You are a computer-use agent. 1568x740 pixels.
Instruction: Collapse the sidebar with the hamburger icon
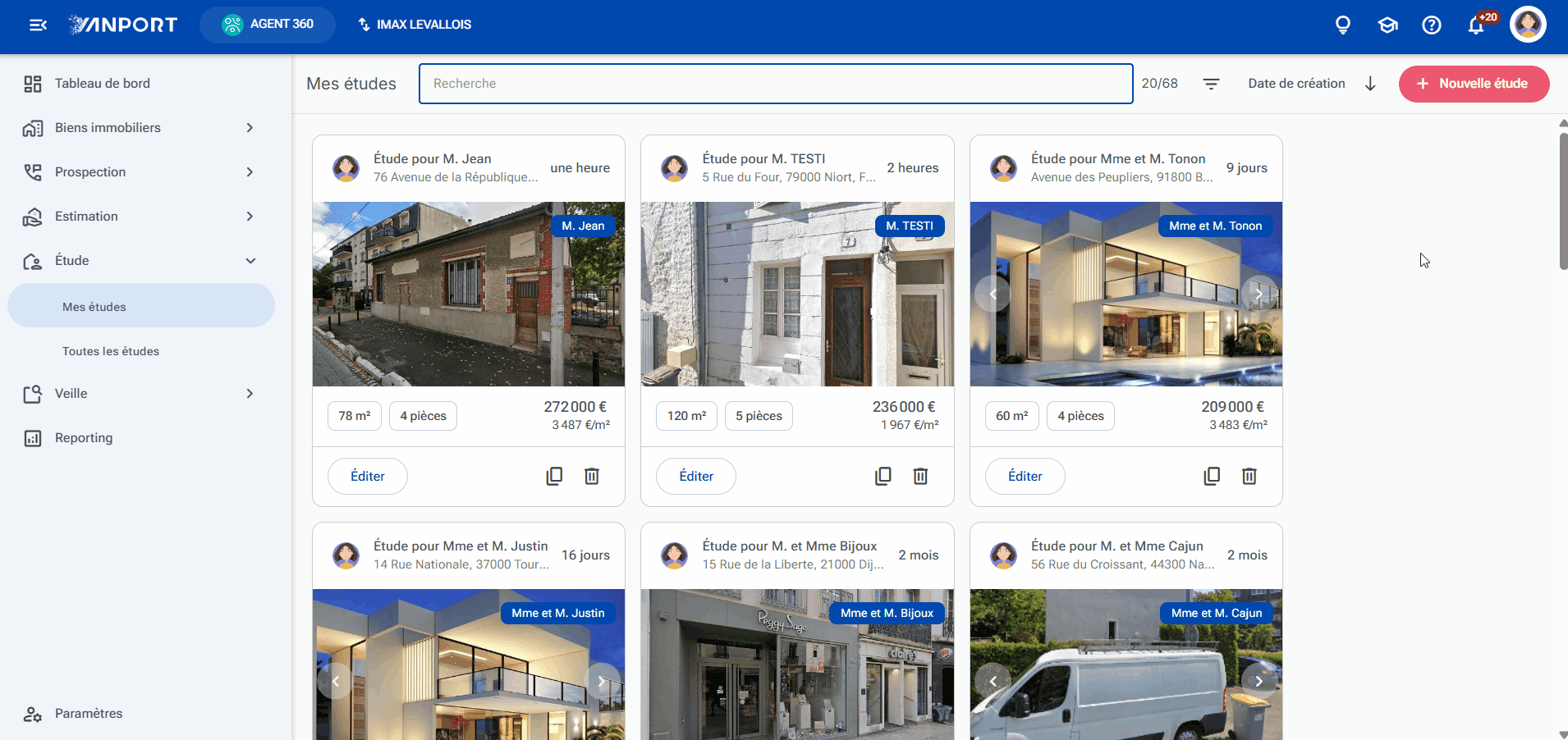(38, 25)
